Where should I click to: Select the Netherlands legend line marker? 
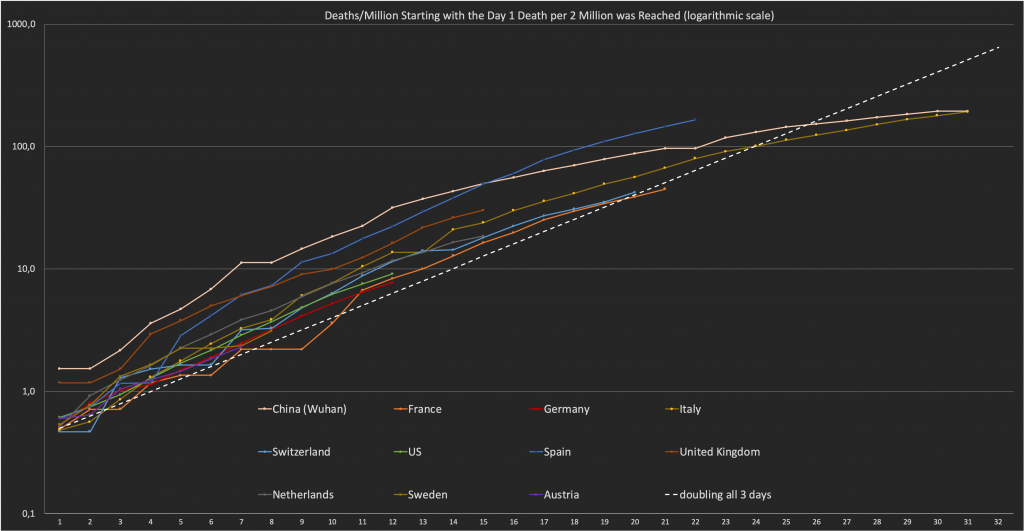click(266, 493)
